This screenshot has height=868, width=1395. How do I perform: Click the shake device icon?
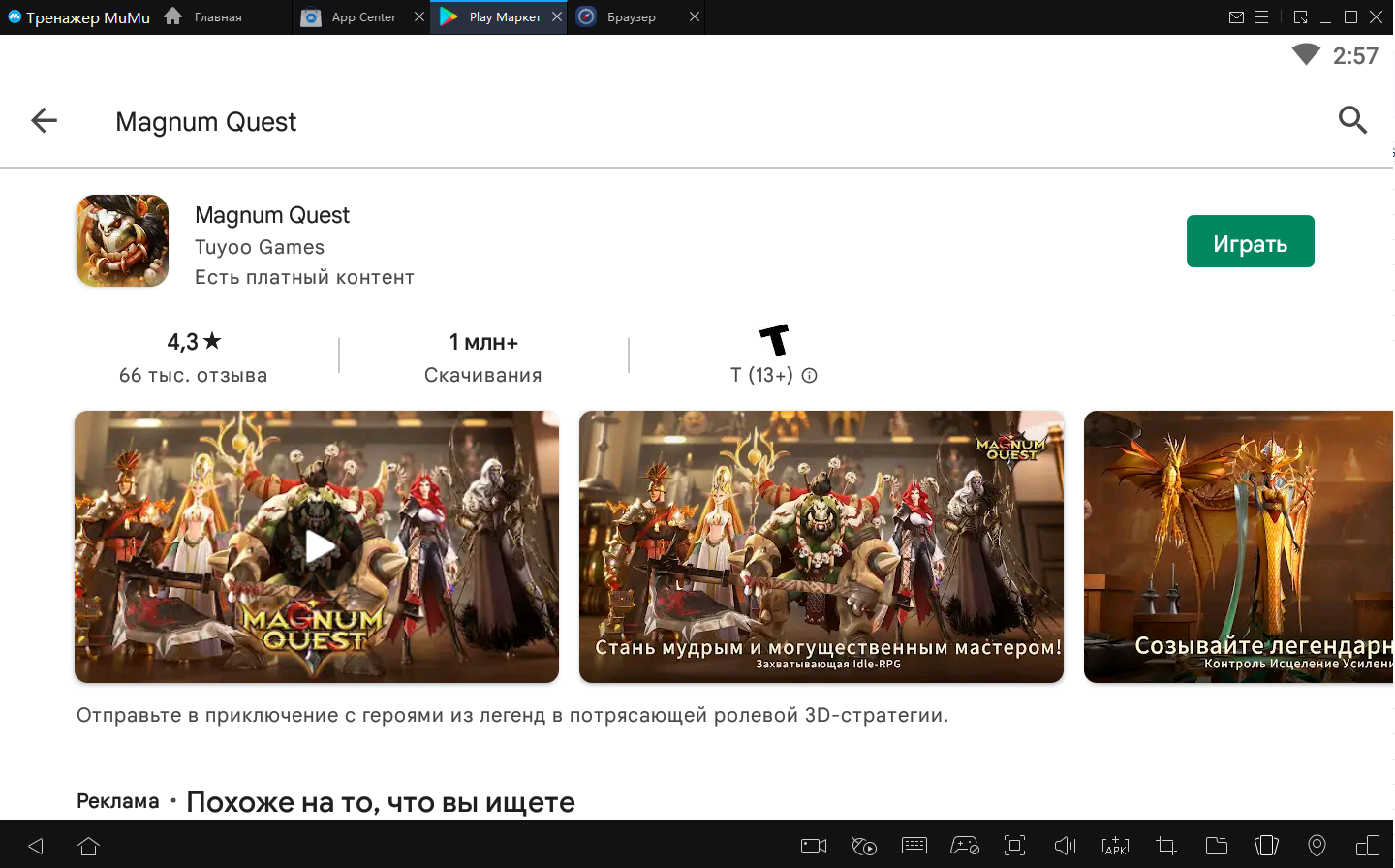1266,846
